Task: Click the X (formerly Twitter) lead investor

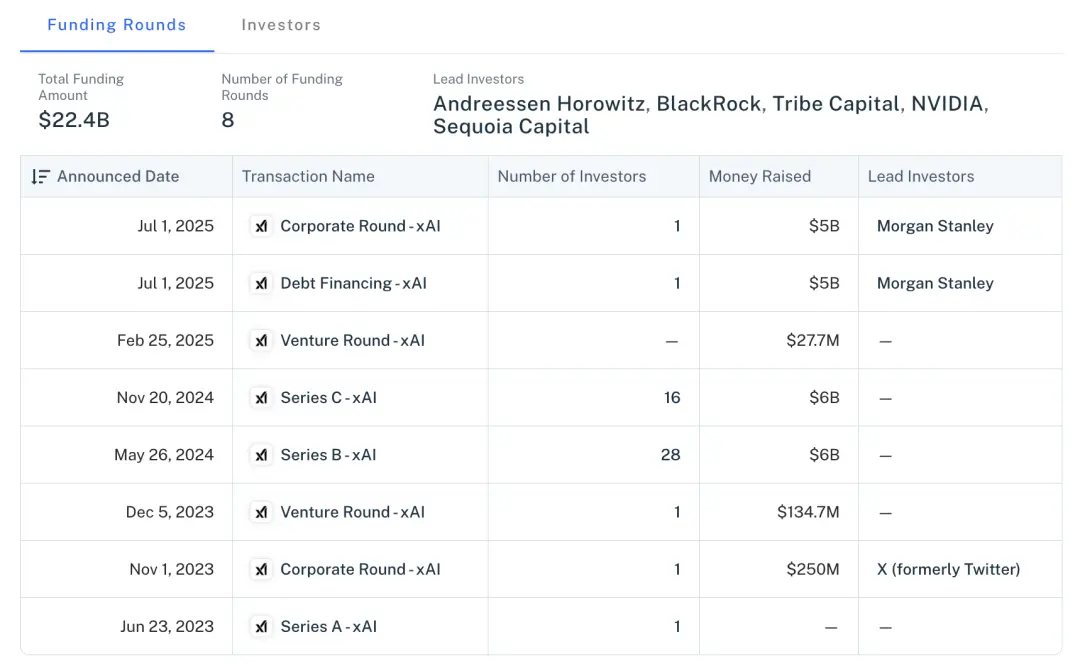Action: [x=948, y=570]
